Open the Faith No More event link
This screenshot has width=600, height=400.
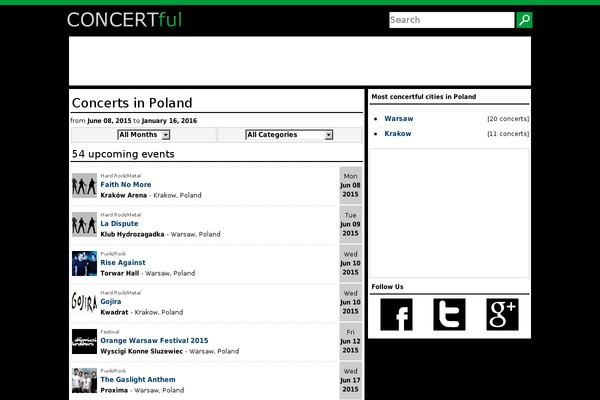click(x=126, y=184)
